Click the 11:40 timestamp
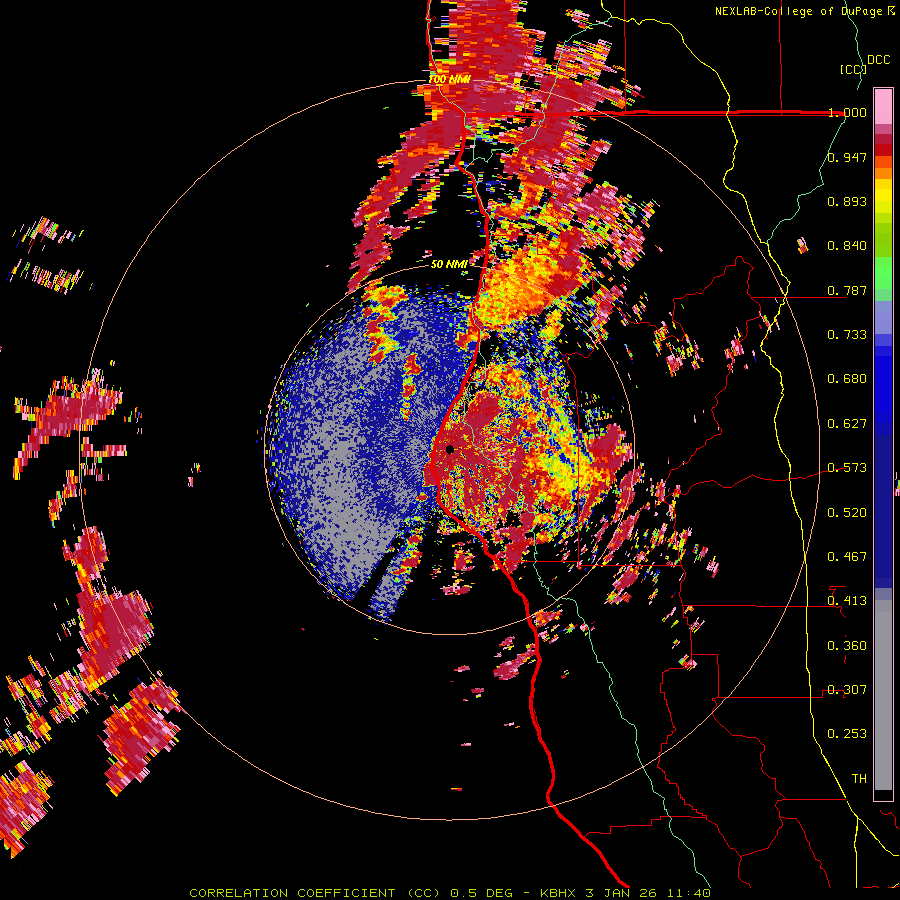The image size is (900, 900). point(689,893)
